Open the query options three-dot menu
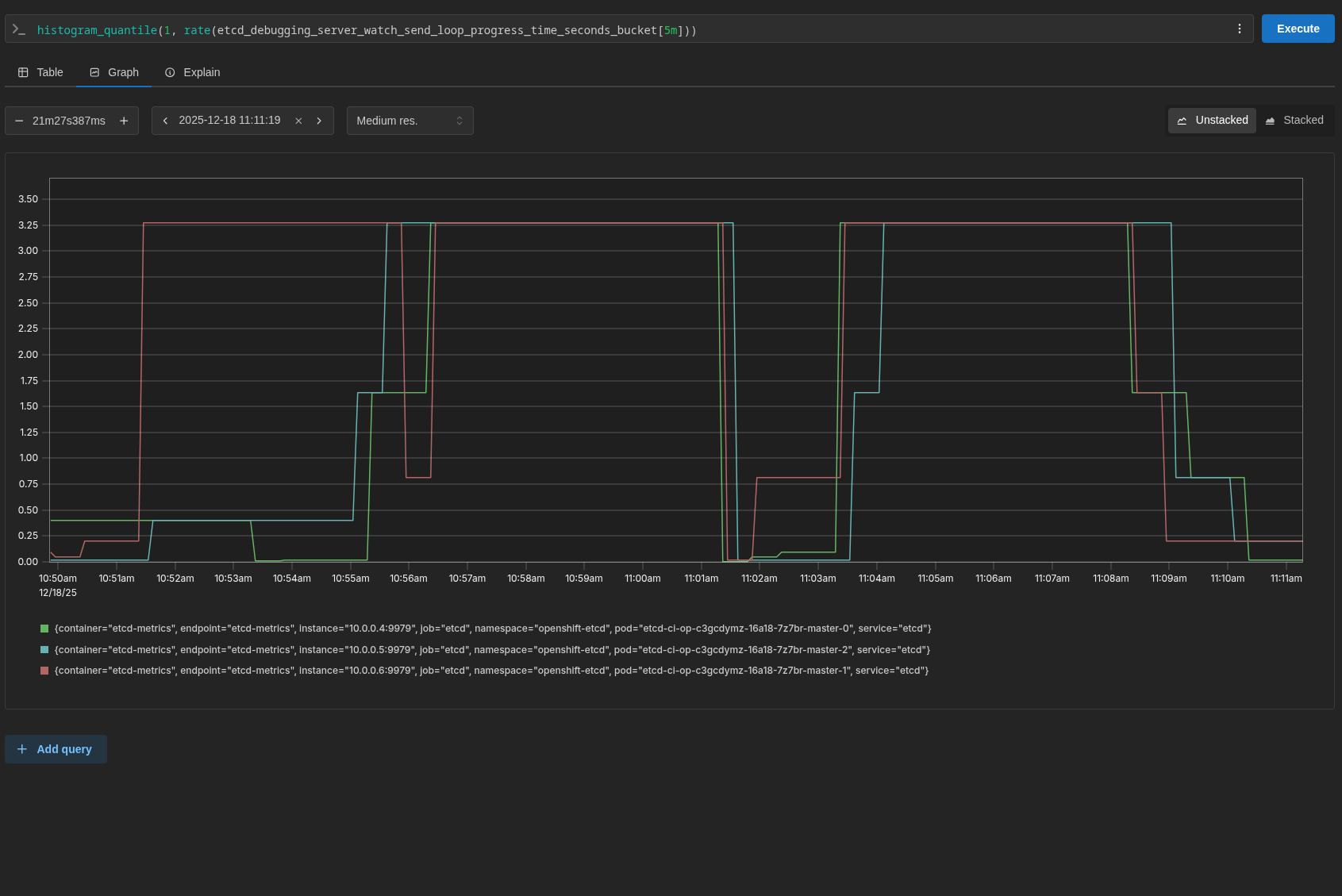Screen dimensions: 1342x896 pos(1240,29)
